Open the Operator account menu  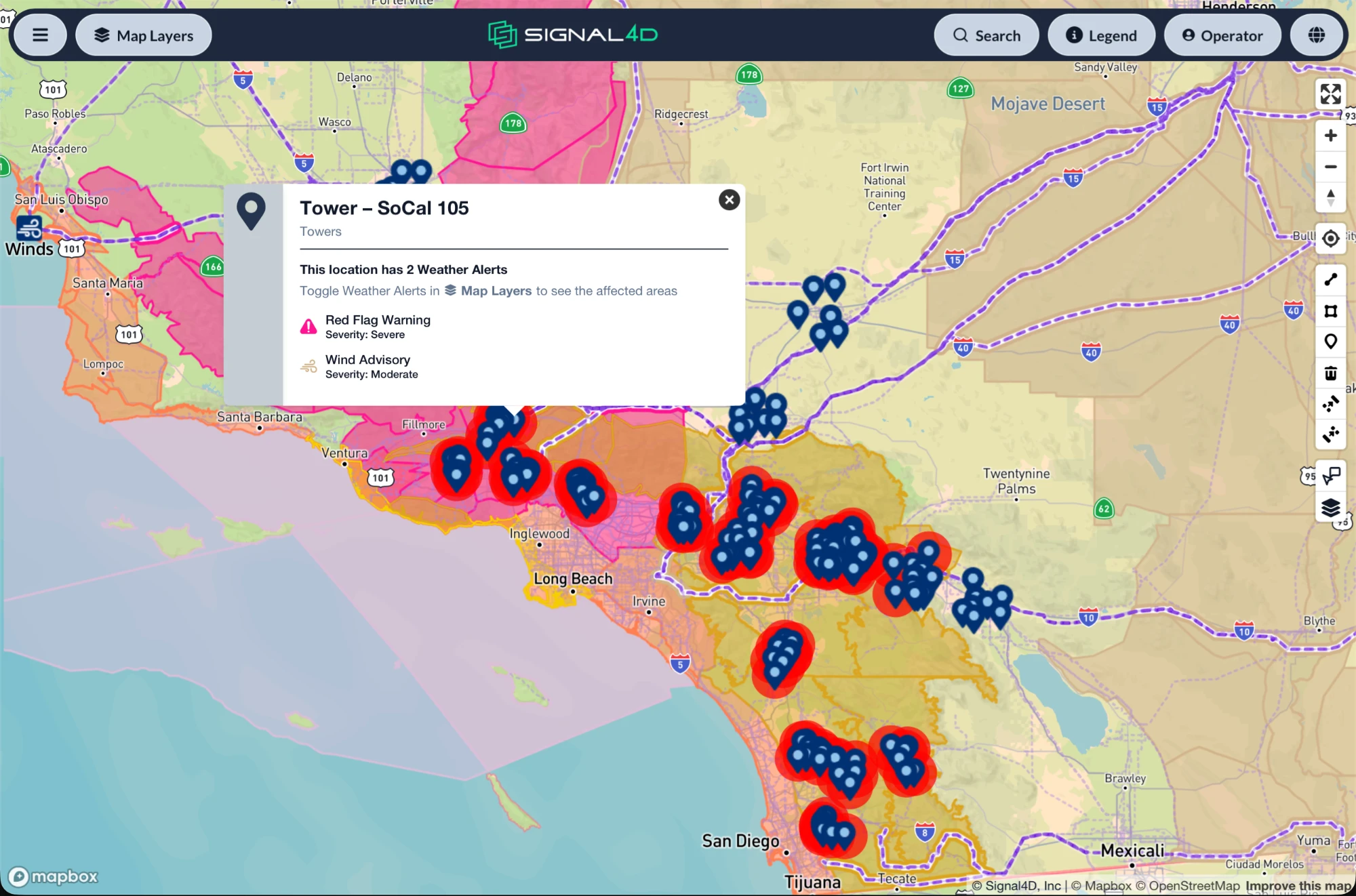(1222, 35)
